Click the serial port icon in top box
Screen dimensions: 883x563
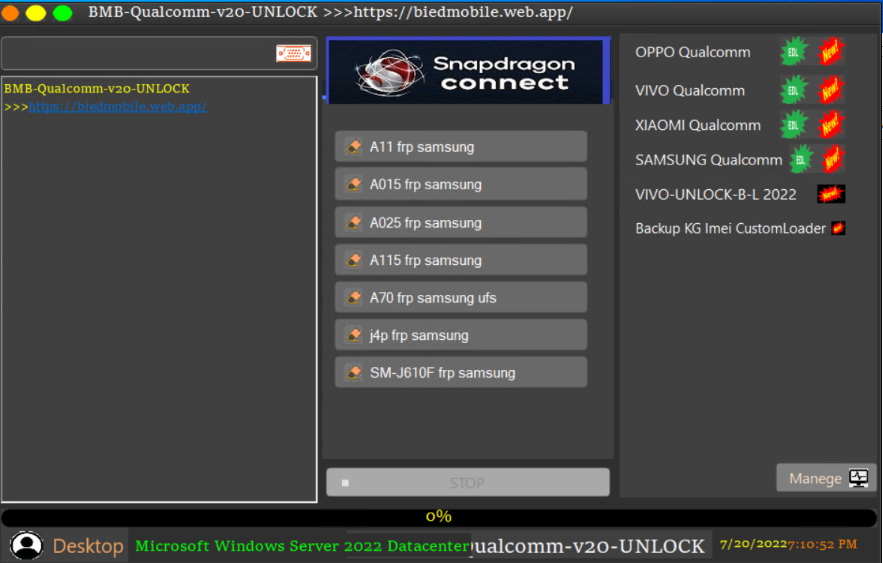tap(293, 53)
